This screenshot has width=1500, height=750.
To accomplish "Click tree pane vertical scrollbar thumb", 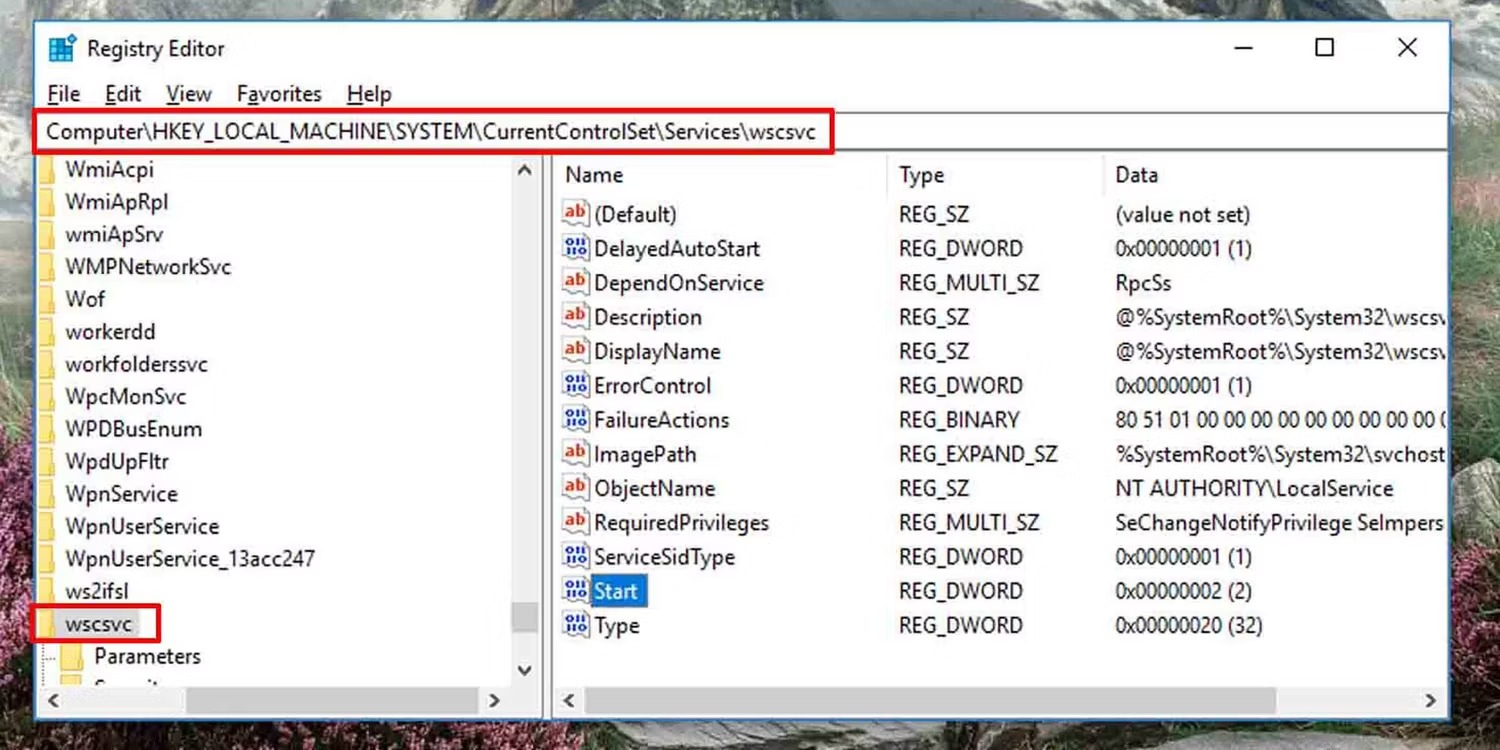I will point(525,617).
